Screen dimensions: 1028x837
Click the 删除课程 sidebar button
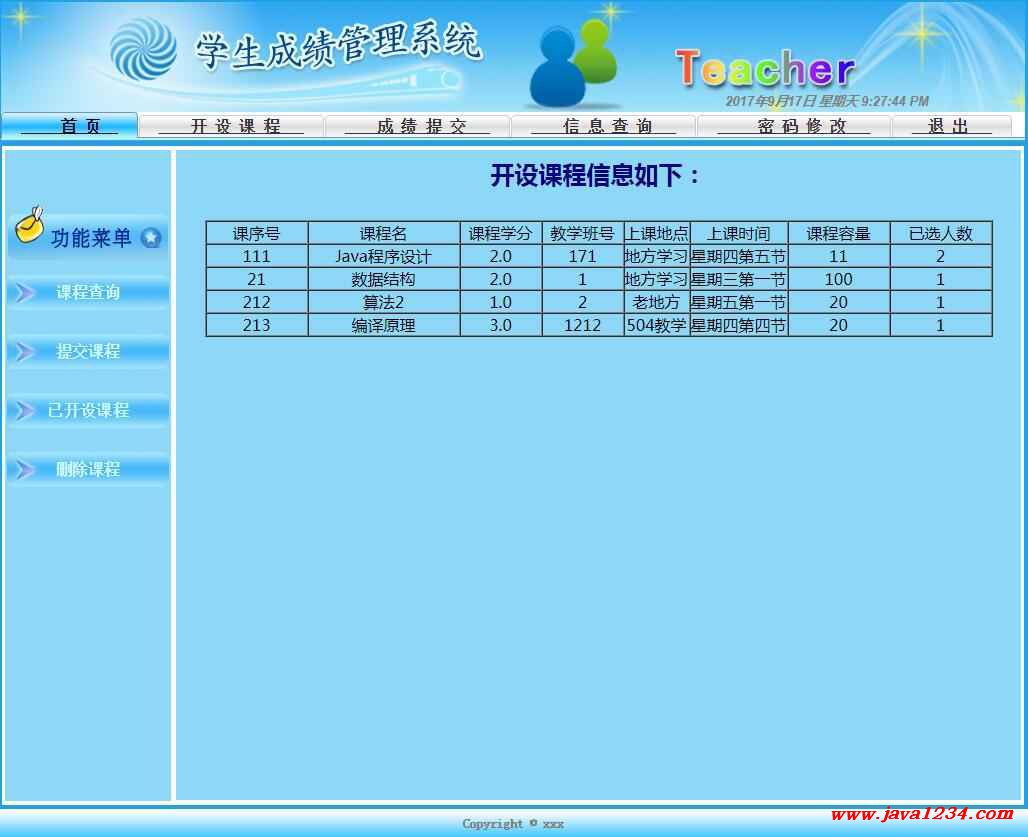(88, 470)
